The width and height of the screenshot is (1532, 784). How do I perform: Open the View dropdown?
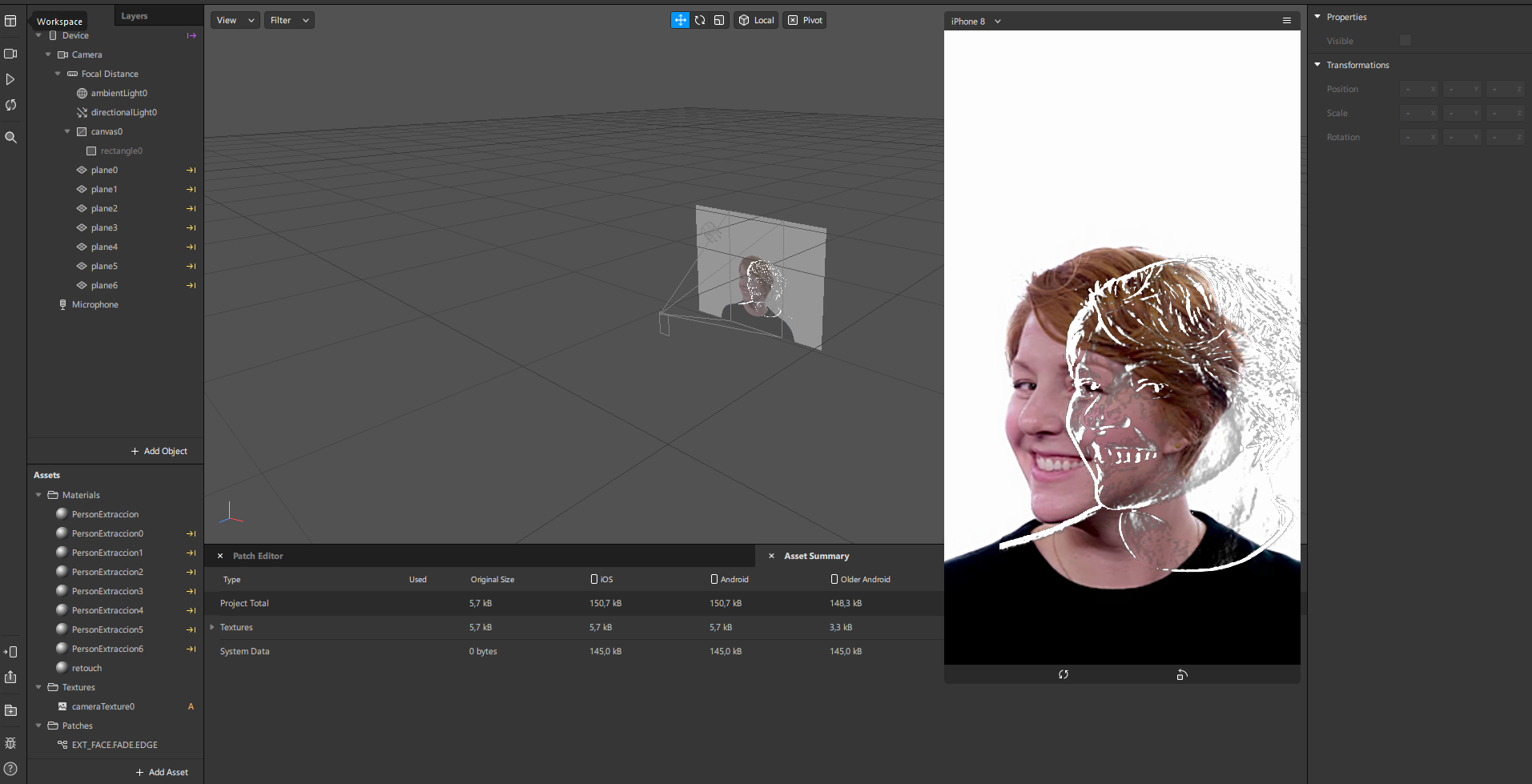235,20
